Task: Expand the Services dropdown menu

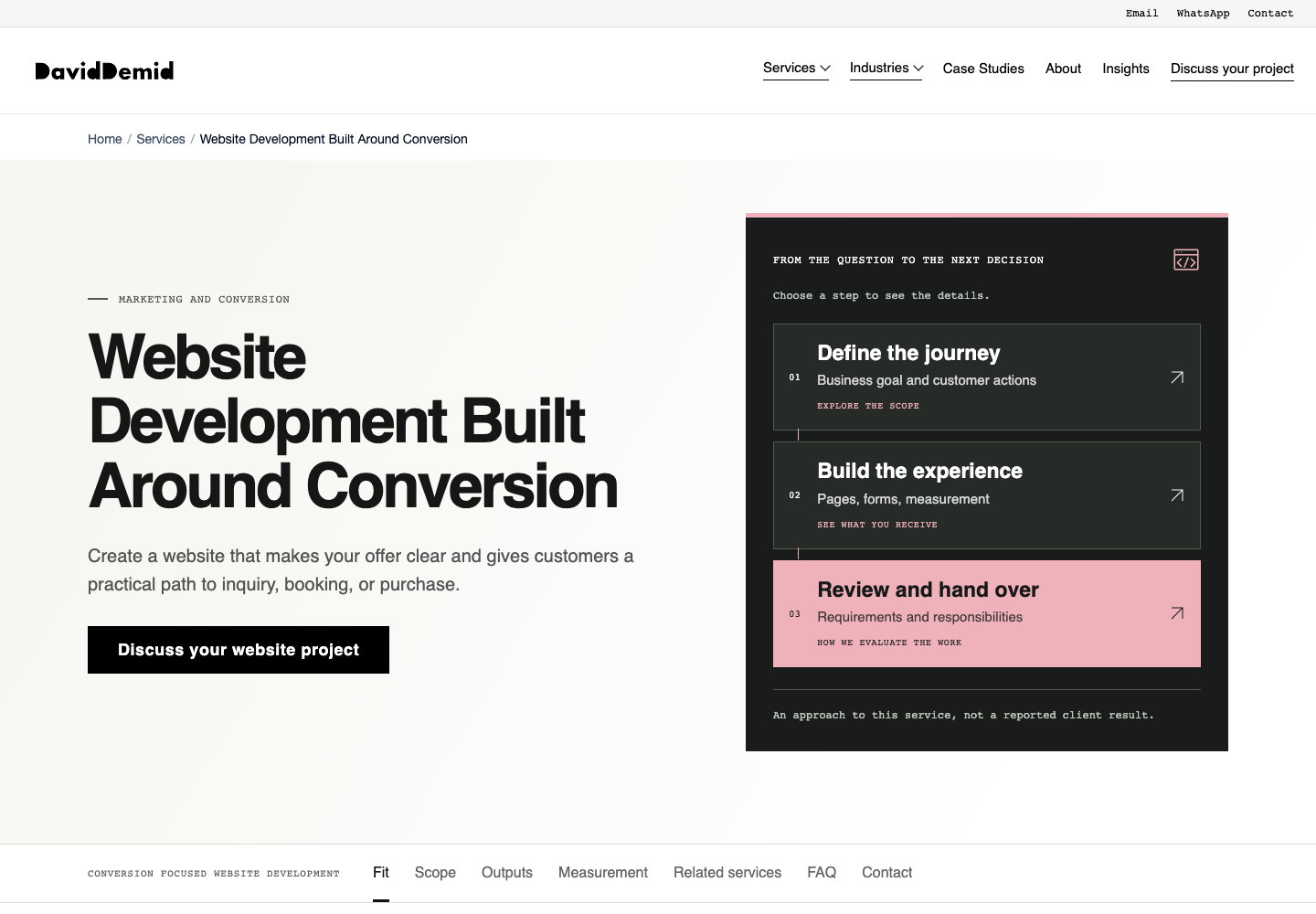Action: pos(796,69)
